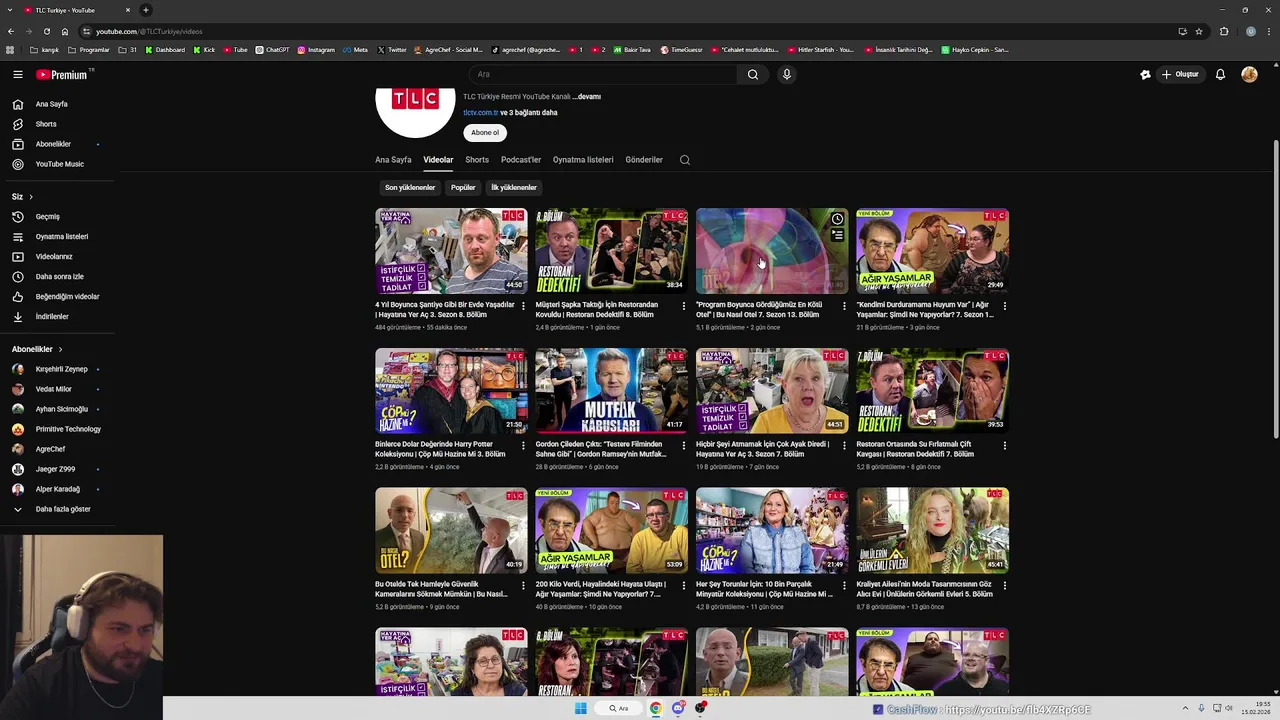Switch to the Gönderiler tab
The width and height of the screenshot is (1280, 720).
(644, 160)
